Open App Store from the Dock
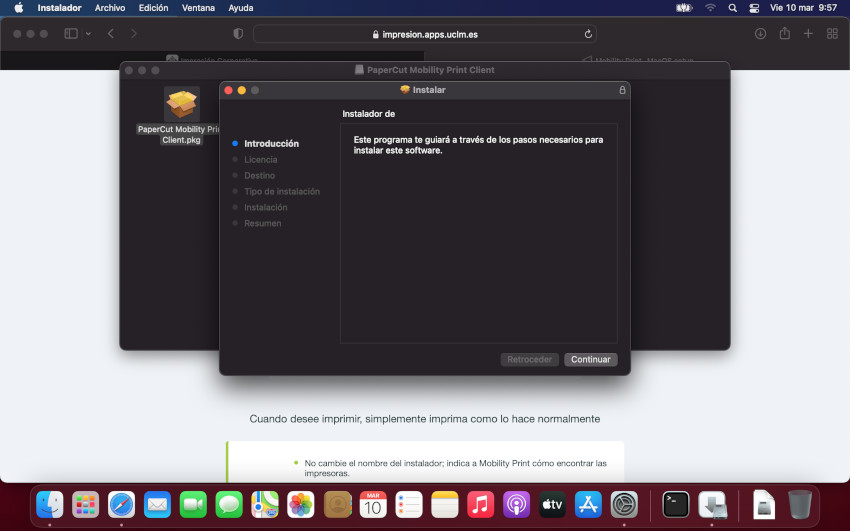 [x=588, y=504]
